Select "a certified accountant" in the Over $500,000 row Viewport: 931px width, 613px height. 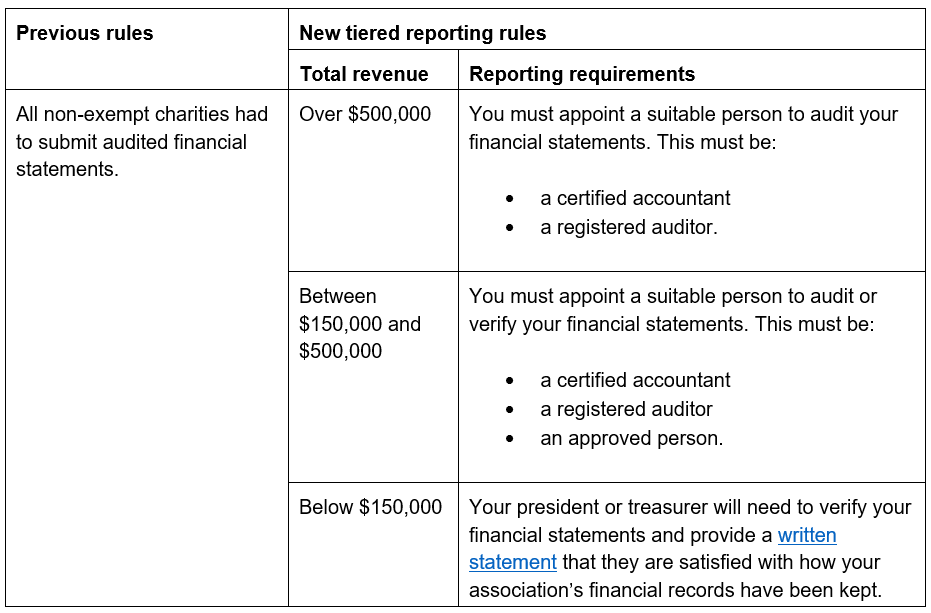(x=635, y=198)
